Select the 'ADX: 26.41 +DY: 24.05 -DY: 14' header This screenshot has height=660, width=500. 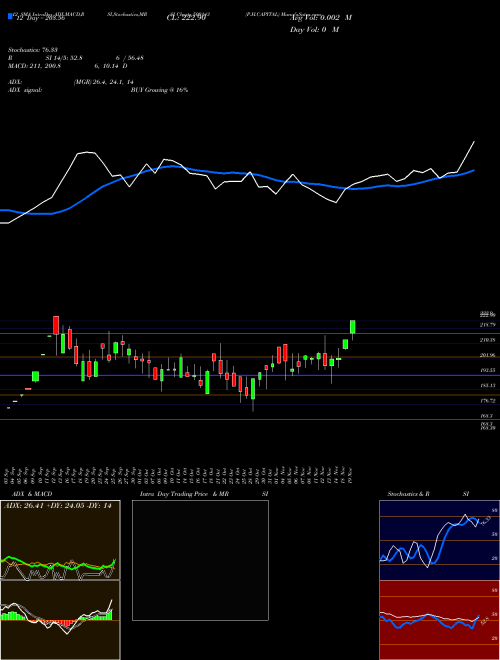point(58,506)
